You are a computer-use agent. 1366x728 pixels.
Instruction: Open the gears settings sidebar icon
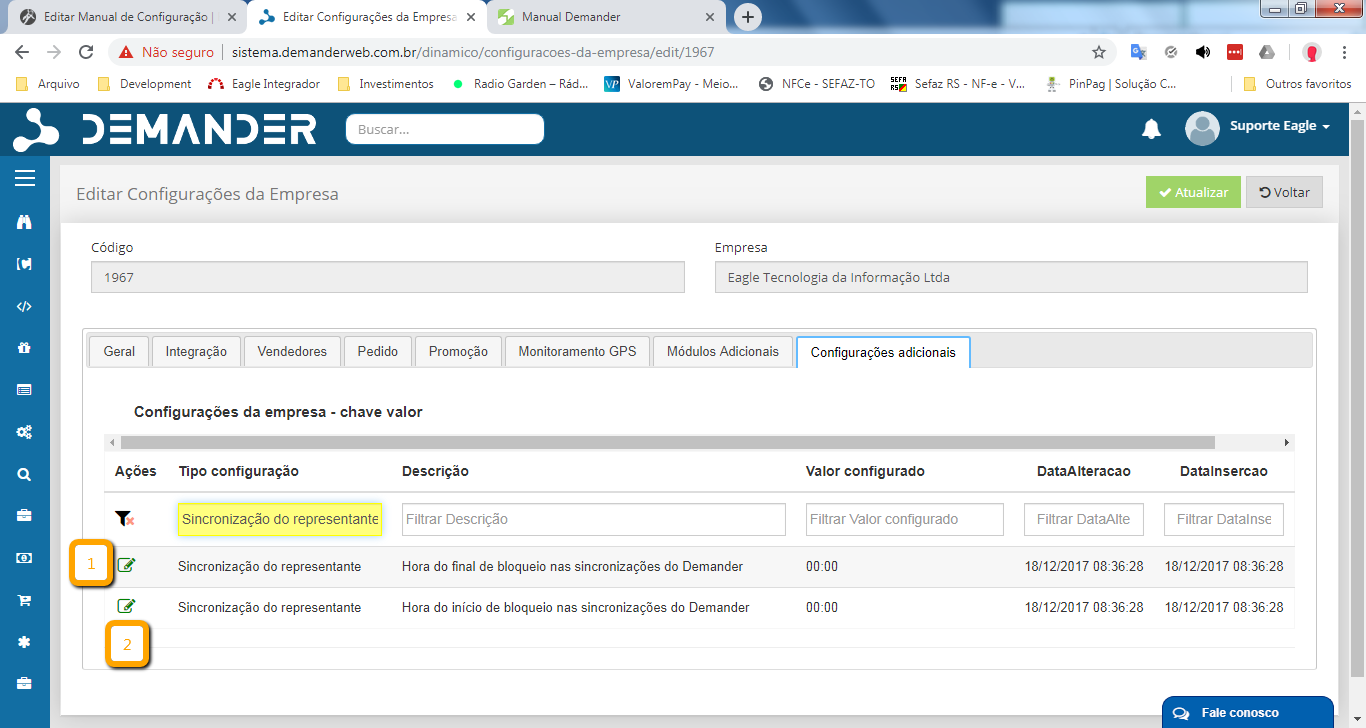pos(25,432)
